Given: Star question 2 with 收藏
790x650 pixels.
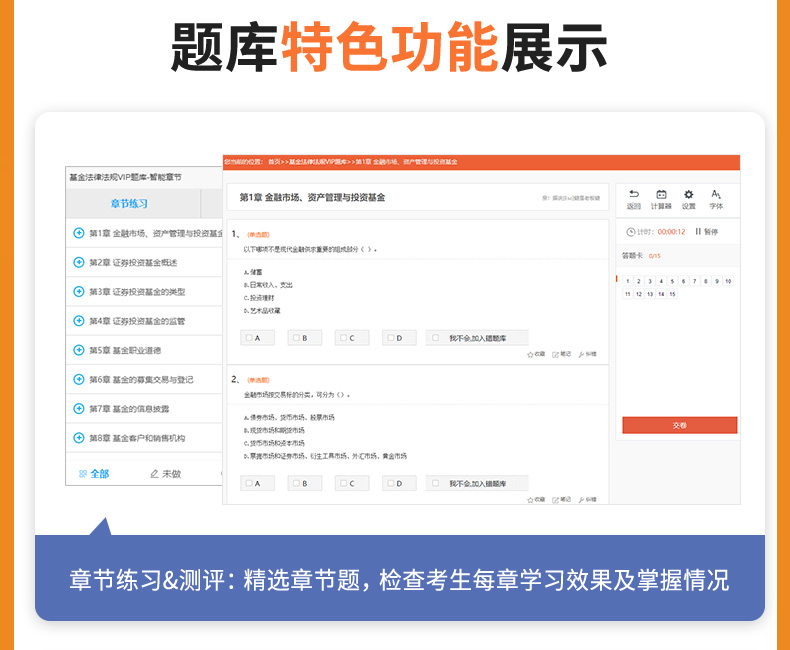Looking at the screenshot, I should (x=536, y=500).
